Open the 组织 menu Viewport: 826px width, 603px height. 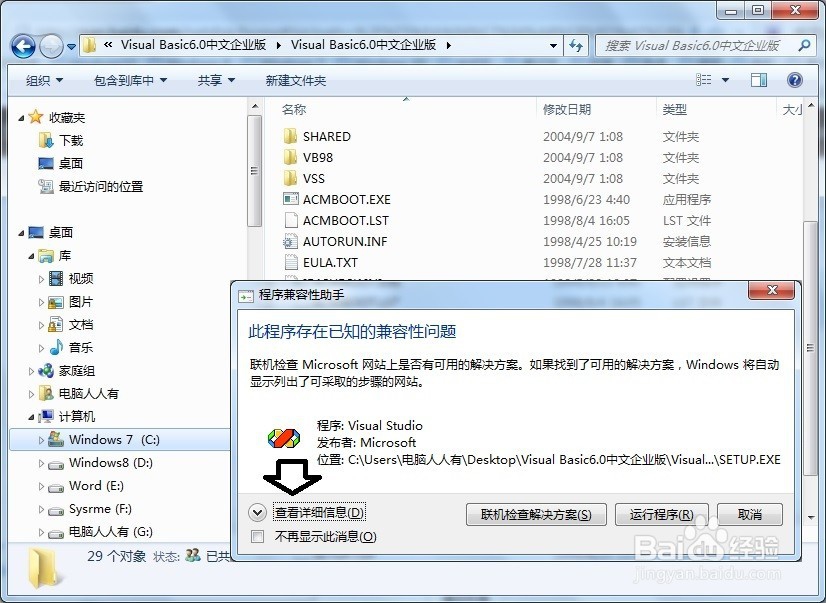(x=44, y=80)
